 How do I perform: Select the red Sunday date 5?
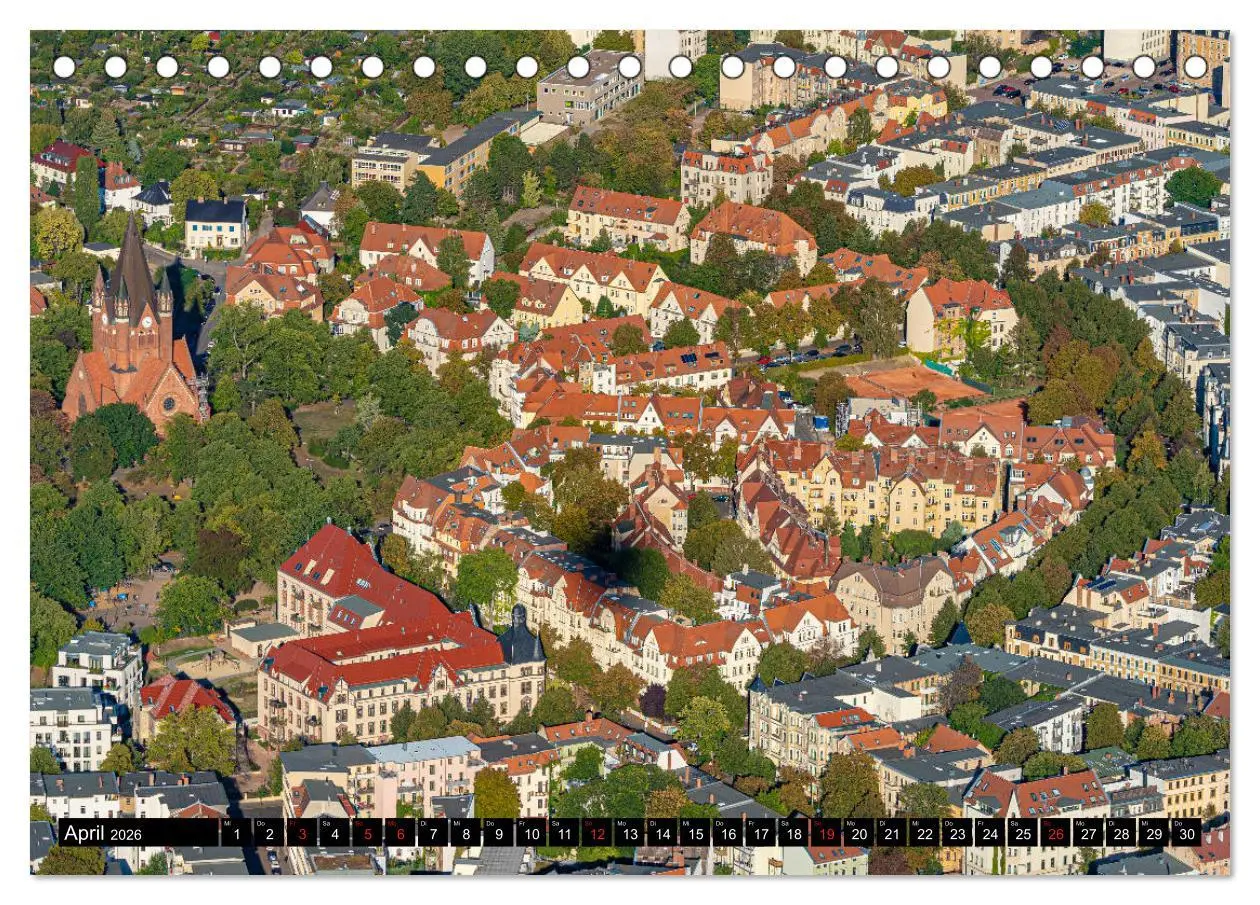click(x=367, y=833)
